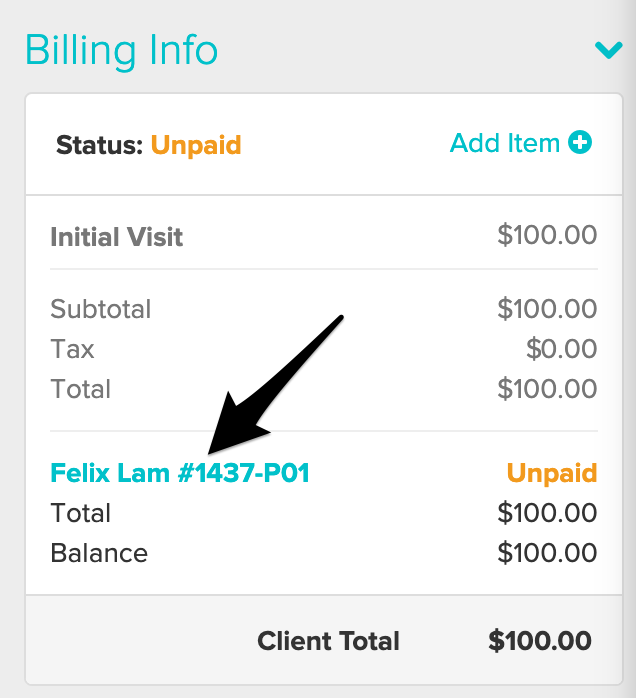Click the Subtotal amount value
This screenshot has height=698, width=636.
pos(547,309)
